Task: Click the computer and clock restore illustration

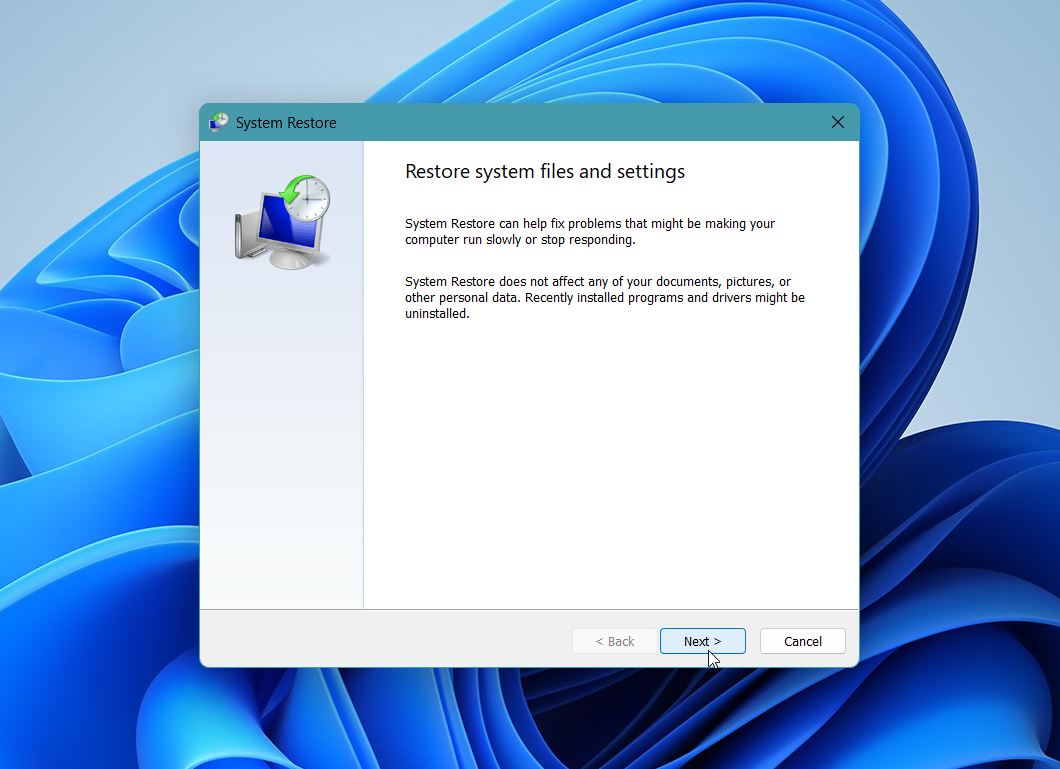Action: 283,222
